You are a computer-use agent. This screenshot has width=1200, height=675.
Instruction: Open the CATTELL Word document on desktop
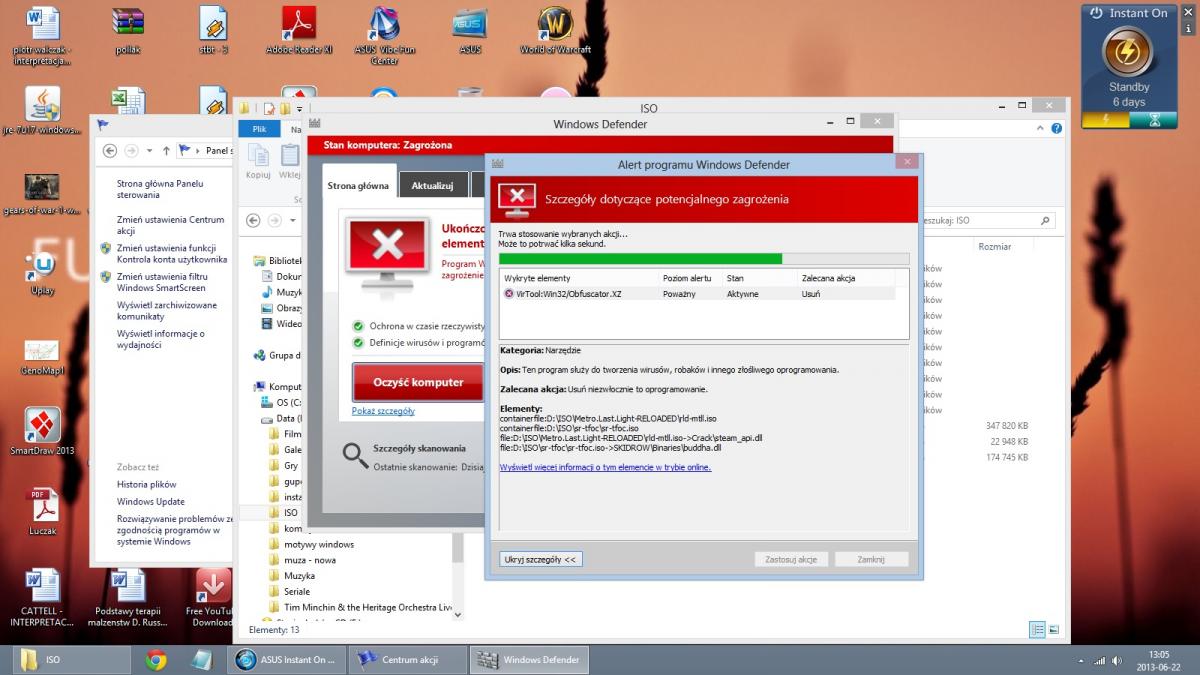[x=42, y=597]
